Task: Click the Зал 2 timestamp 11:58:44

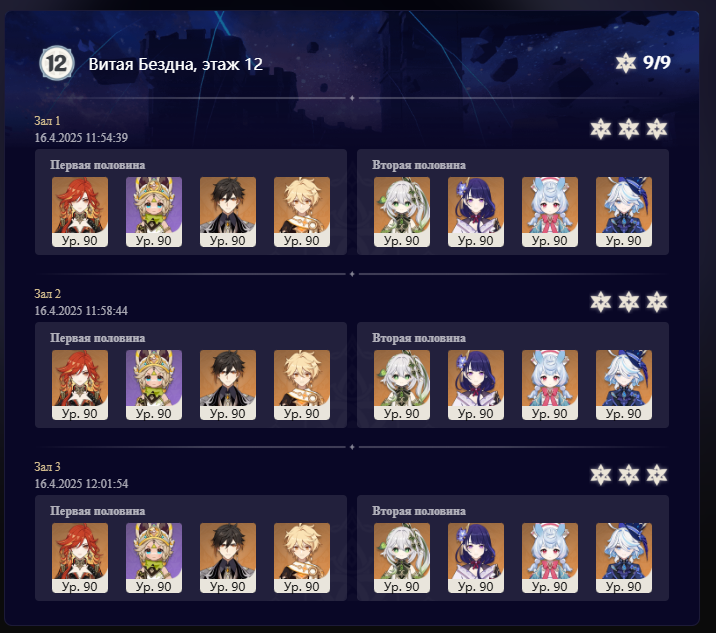Action: [81, 311]
